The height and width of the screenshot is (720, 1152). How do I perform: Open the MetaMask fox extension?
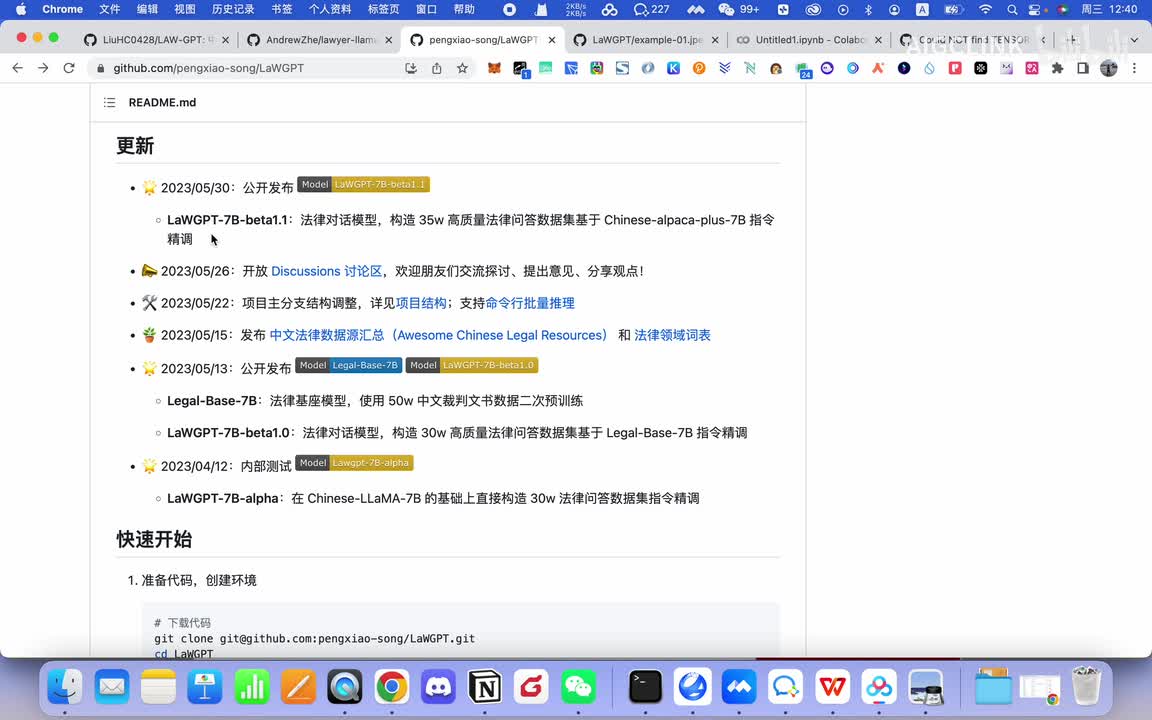[x=494, y=68]
